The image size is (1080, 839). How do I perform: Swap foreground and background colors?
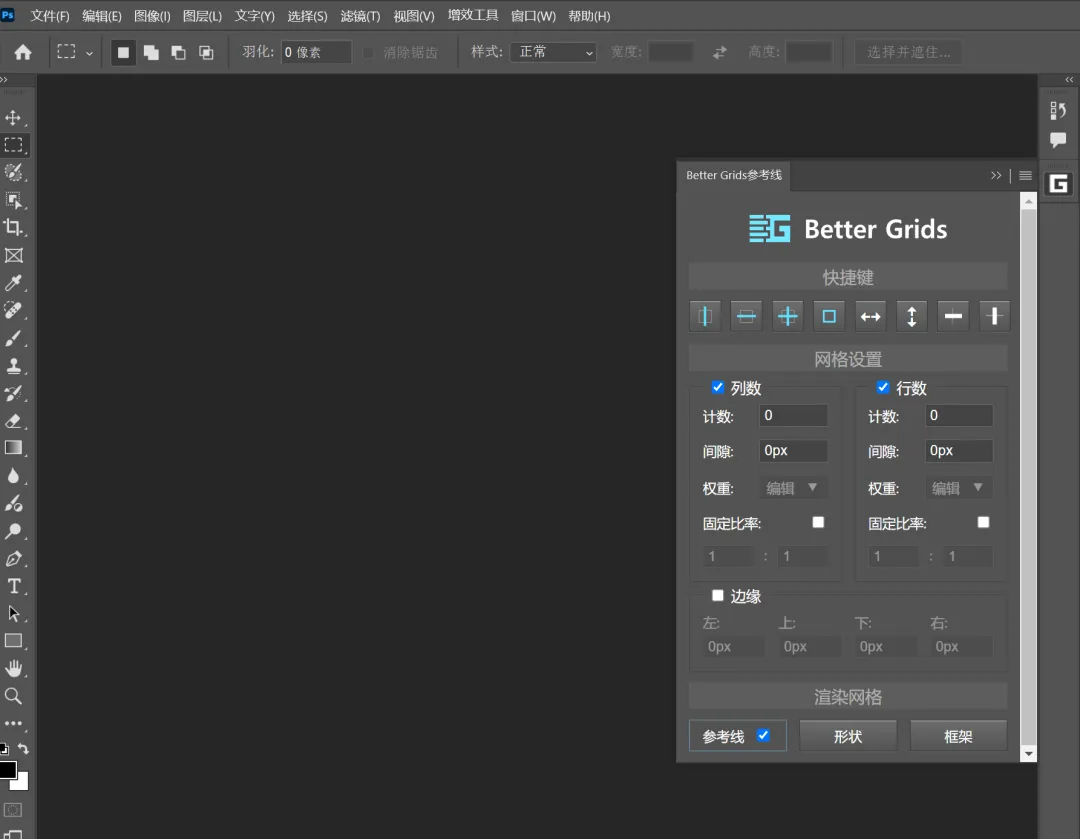tap(24, 748)
